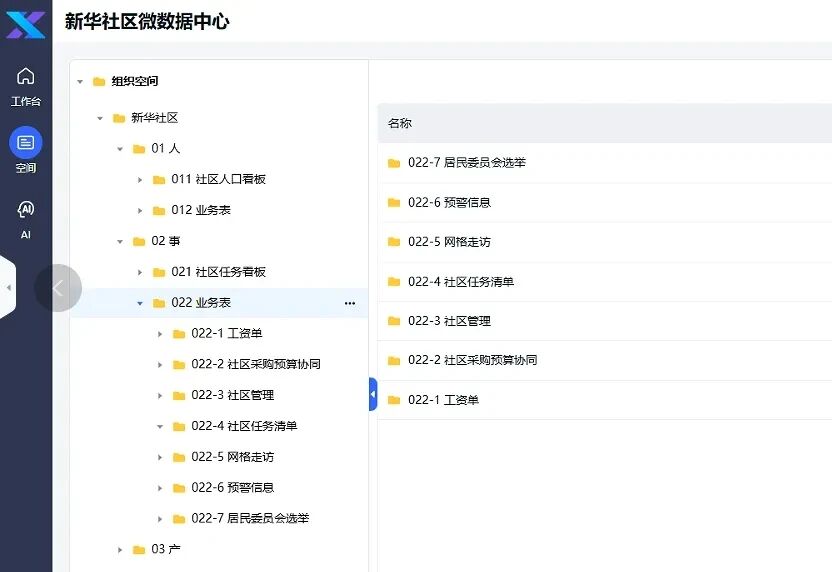Collapse the 022 业务表 tree arrow
This screenshot has height=572, width=832.
click(140, 303)
